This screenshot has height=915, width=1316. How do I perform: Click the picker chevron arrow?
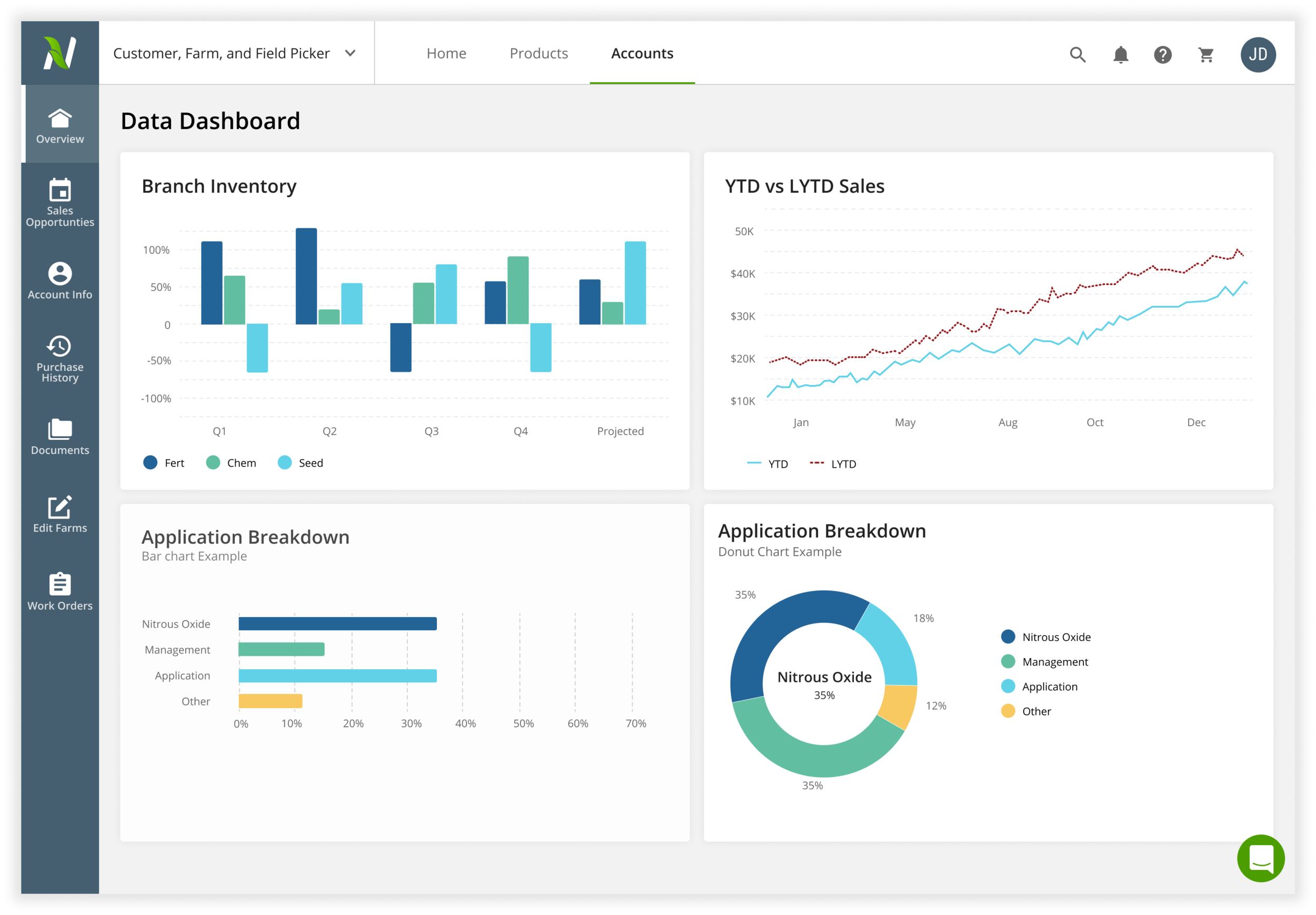click(350, 53)
